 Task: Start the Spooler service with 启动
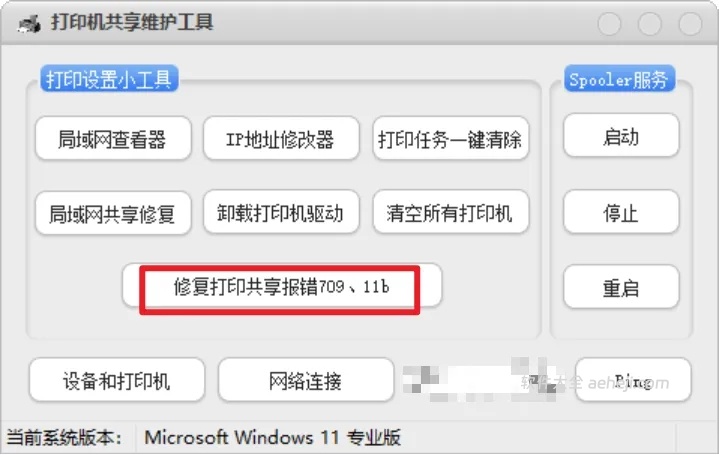pyautogui.click(x=621, y=136)
